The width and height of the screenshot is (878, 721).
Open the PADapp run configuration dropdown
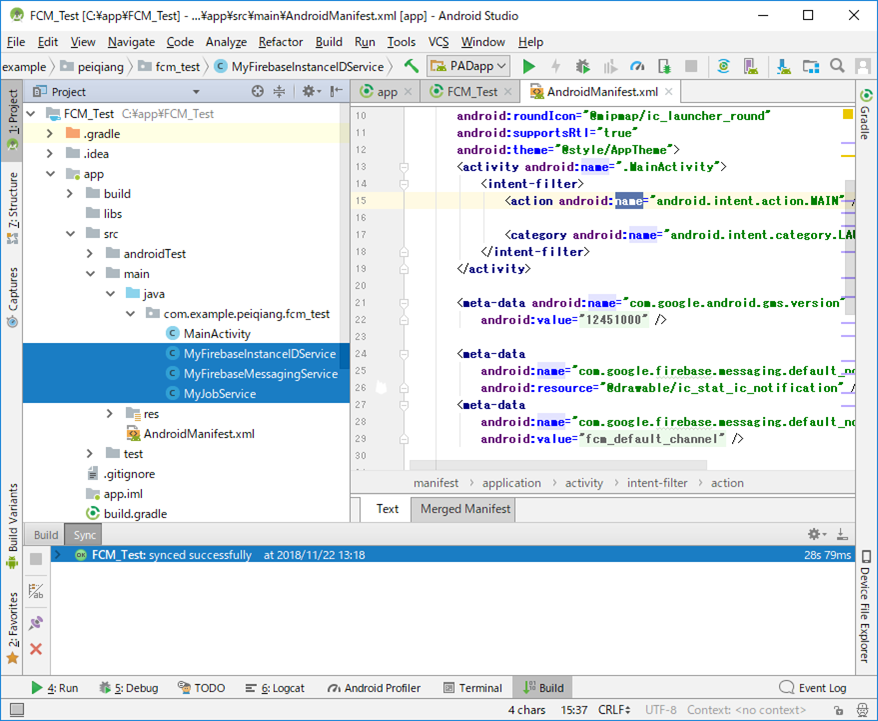point(468,66)
